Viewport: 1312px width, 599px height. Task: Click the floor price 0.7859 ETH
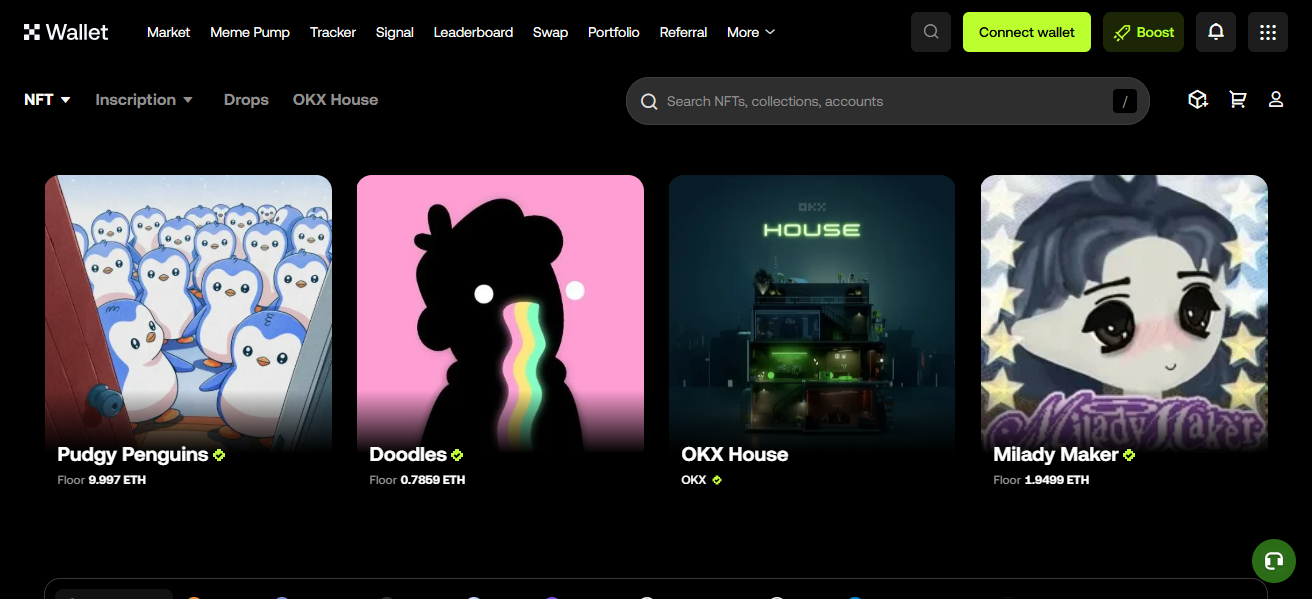pyautogui.click(x=433, y=480)
